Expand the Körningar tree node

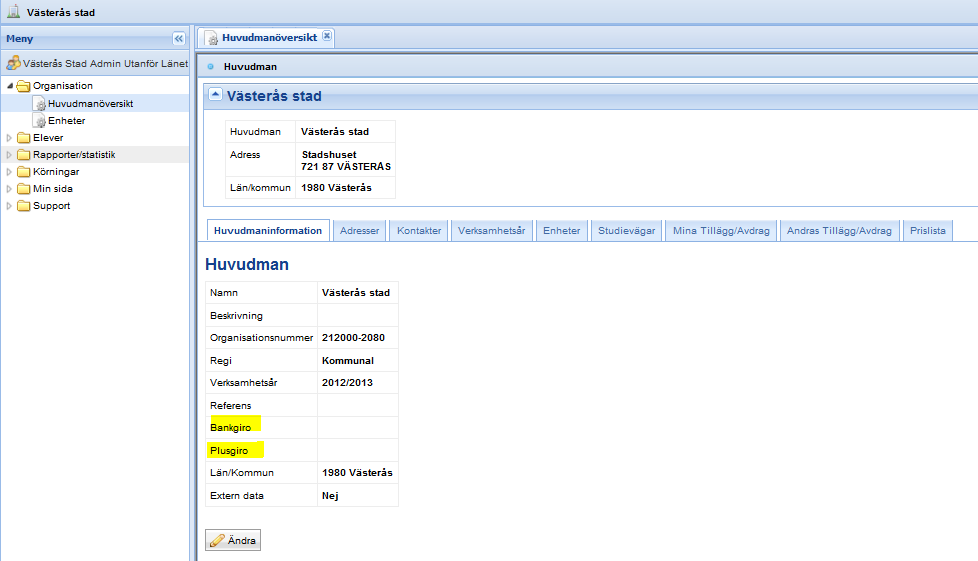pyautogui.click(x=9, y=172)
